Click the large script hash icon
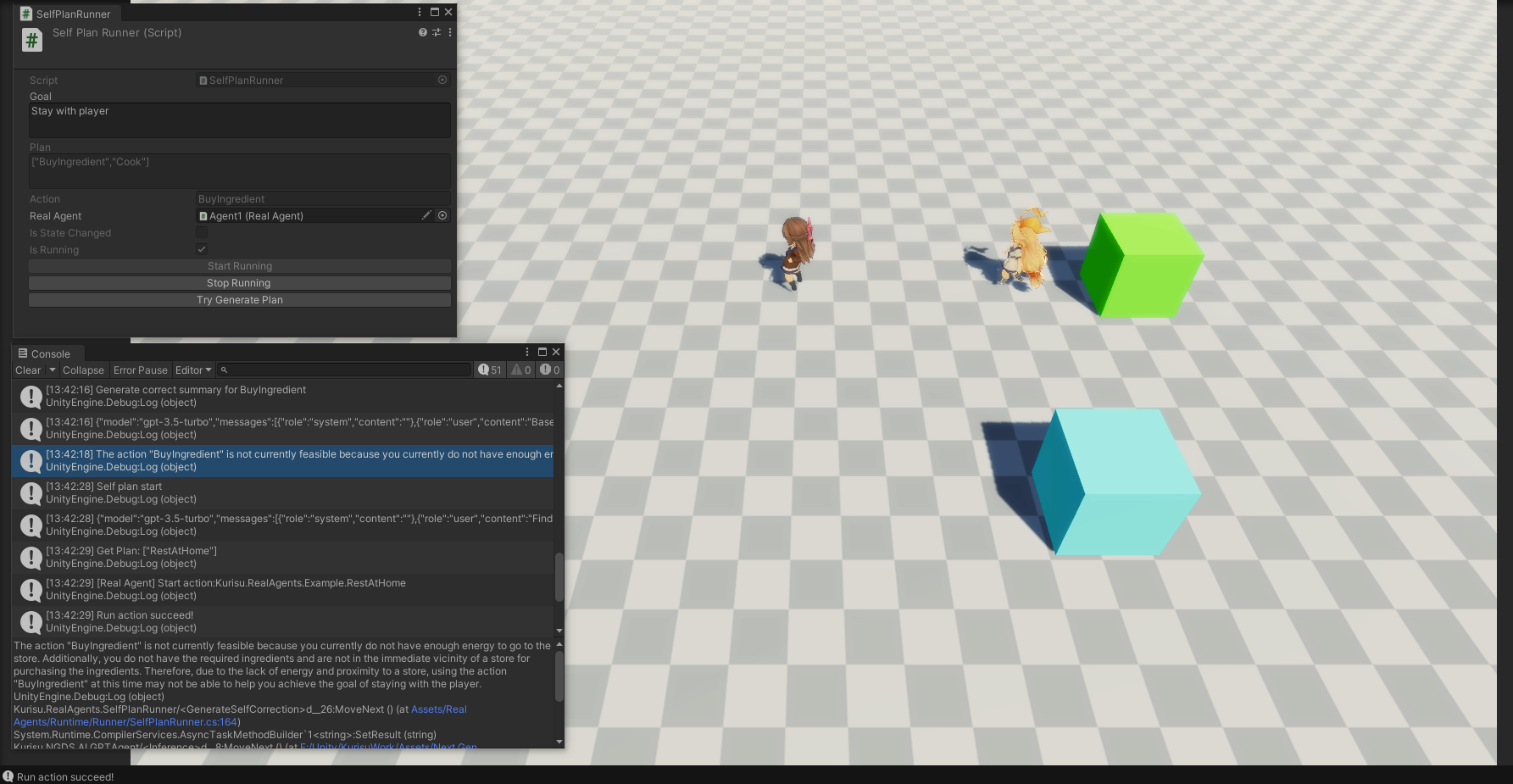The image size is (1513, 784). (x=32, y=40)
